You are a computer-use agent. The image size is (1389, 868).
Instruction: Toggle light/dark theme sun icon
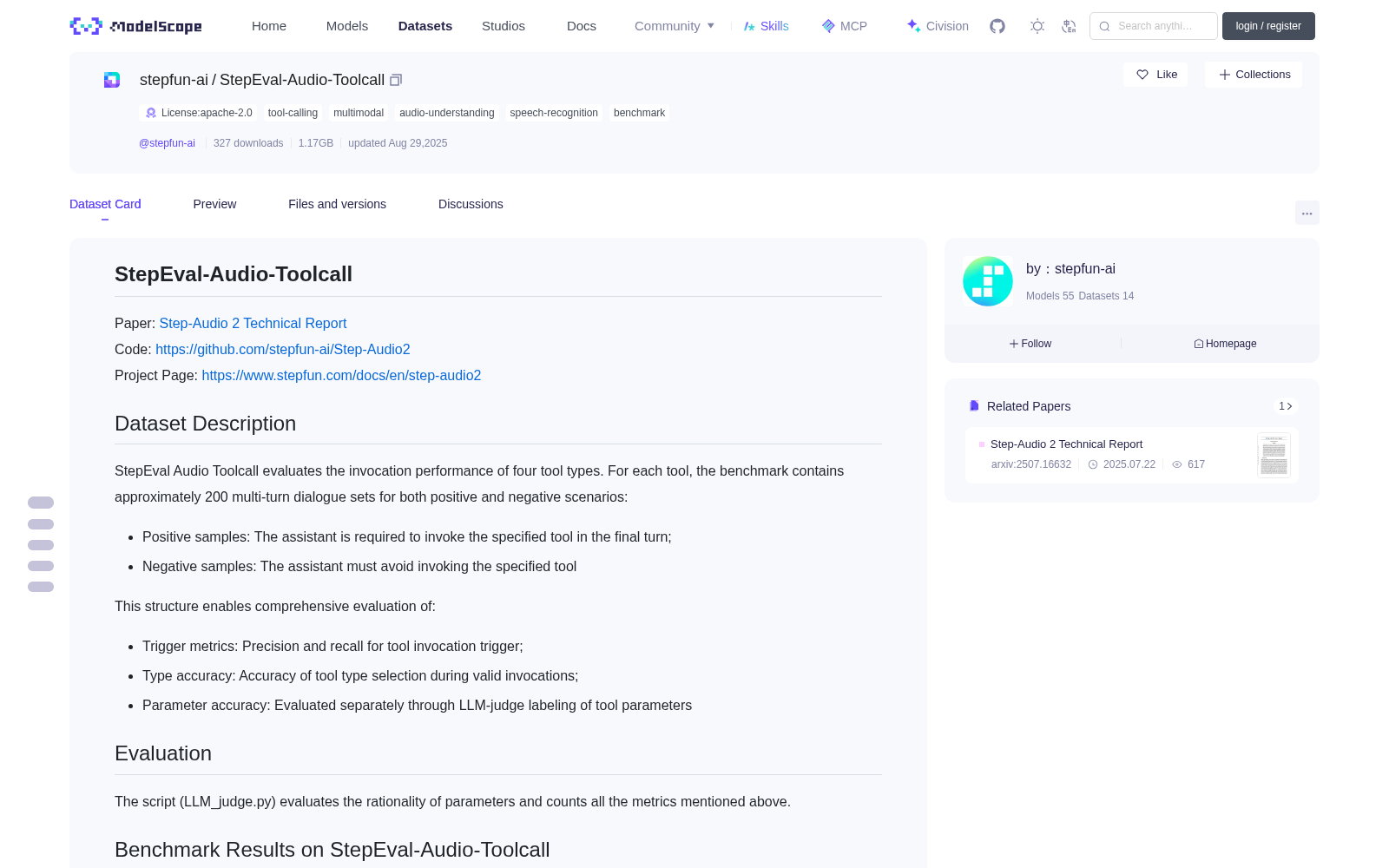coord(1037,26)
